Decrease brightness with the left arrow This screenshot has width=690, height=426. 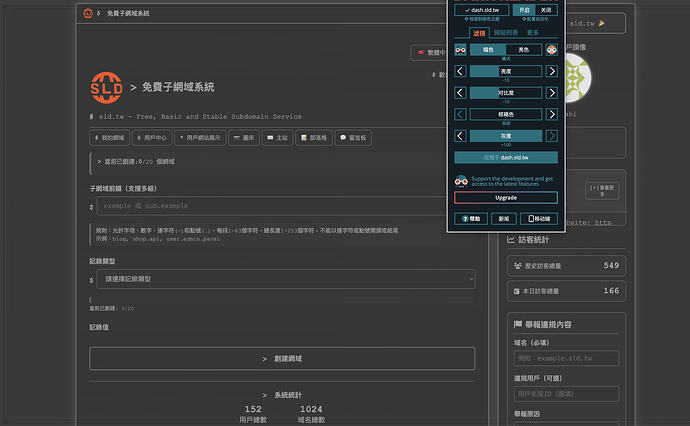click(x=460, y=71)
